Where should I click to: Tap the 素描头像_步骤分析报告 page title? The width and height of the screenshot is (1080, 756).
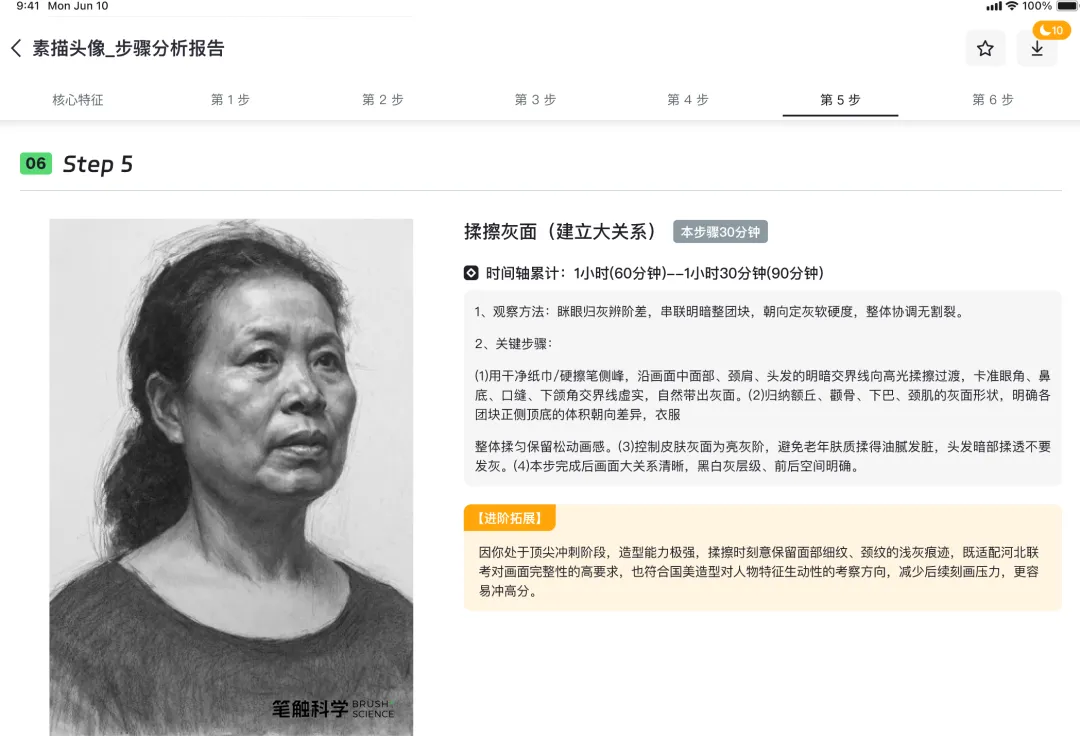128,48
